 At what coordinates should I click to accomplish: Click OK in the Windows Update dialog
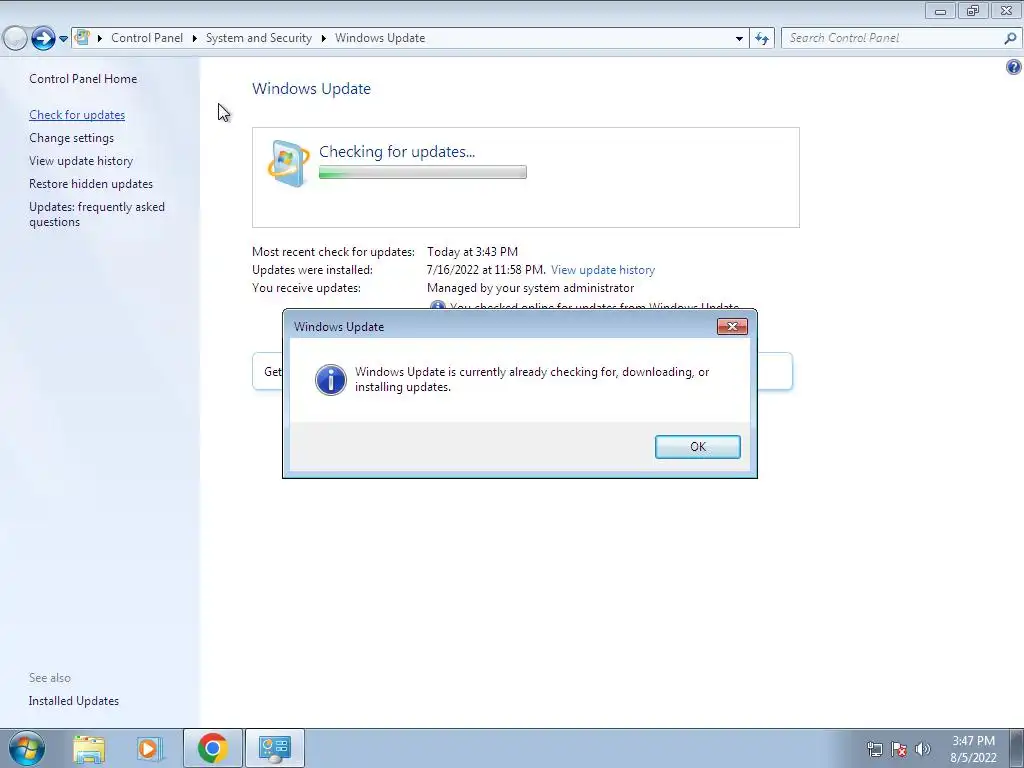click(697, 447)
